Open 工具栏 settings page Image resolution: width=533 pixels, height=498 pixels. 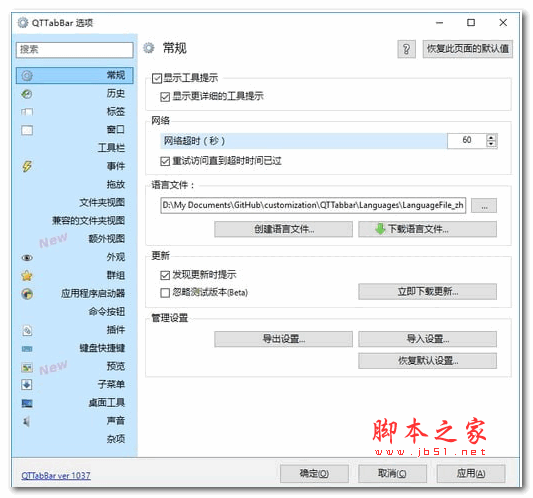pos(111,148)
